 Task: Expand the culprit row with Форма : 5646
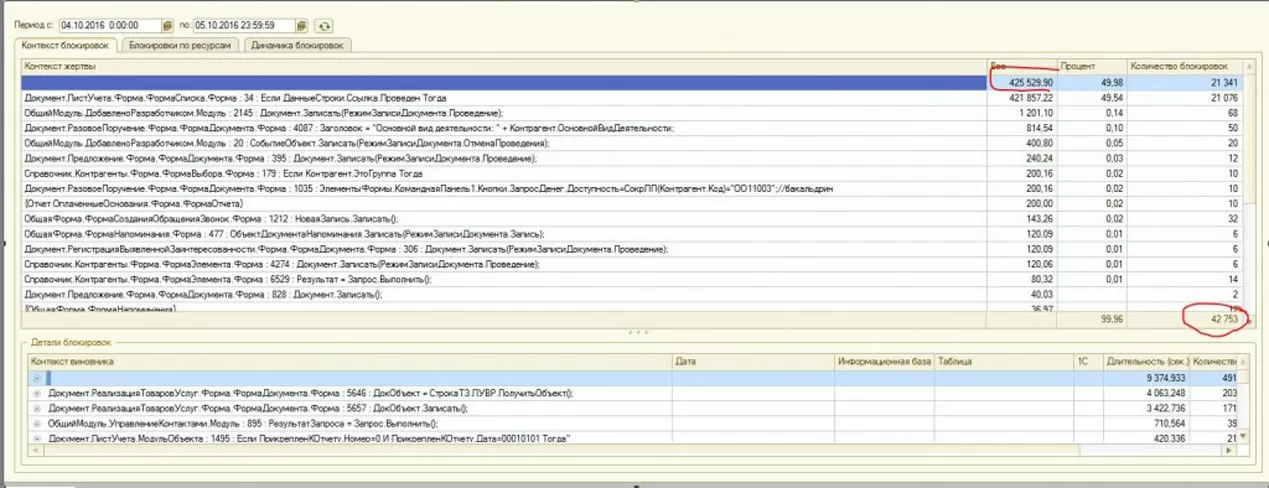tap(38, 393)
